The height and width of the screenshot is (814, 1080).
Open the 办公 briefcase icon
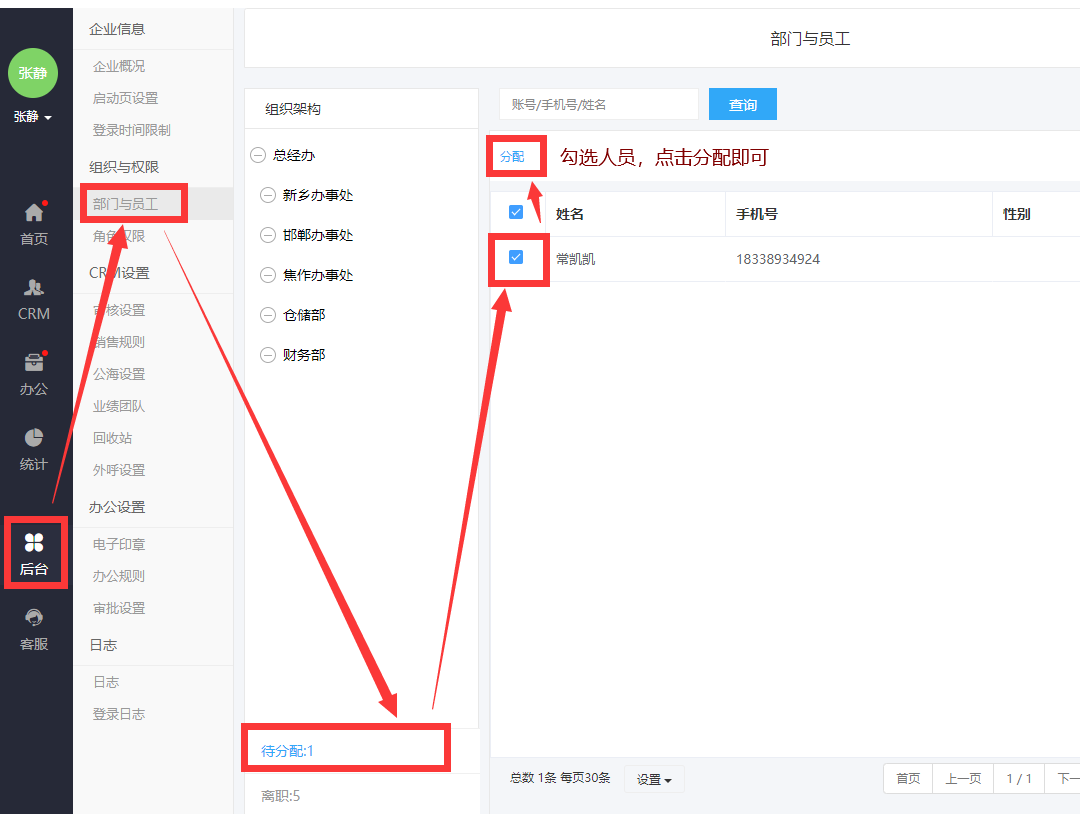click(x=34, y=362)
